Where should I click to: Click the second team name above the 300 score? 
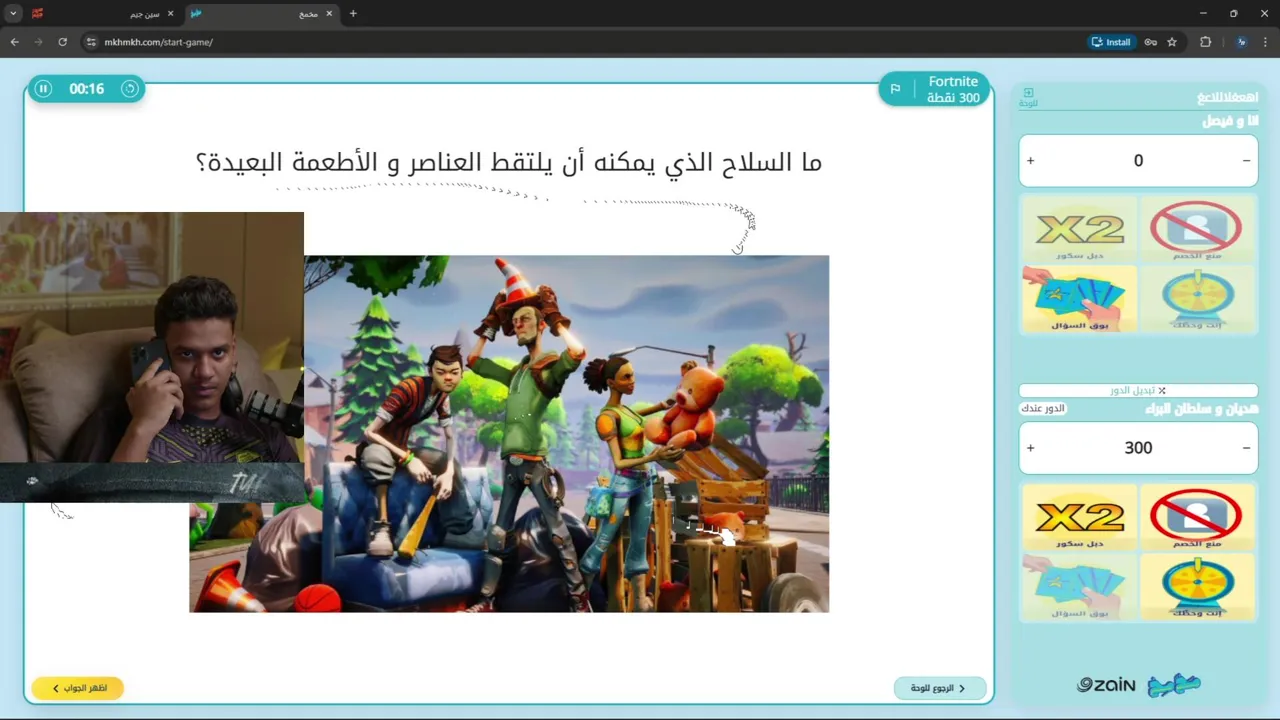point(1202,409)
